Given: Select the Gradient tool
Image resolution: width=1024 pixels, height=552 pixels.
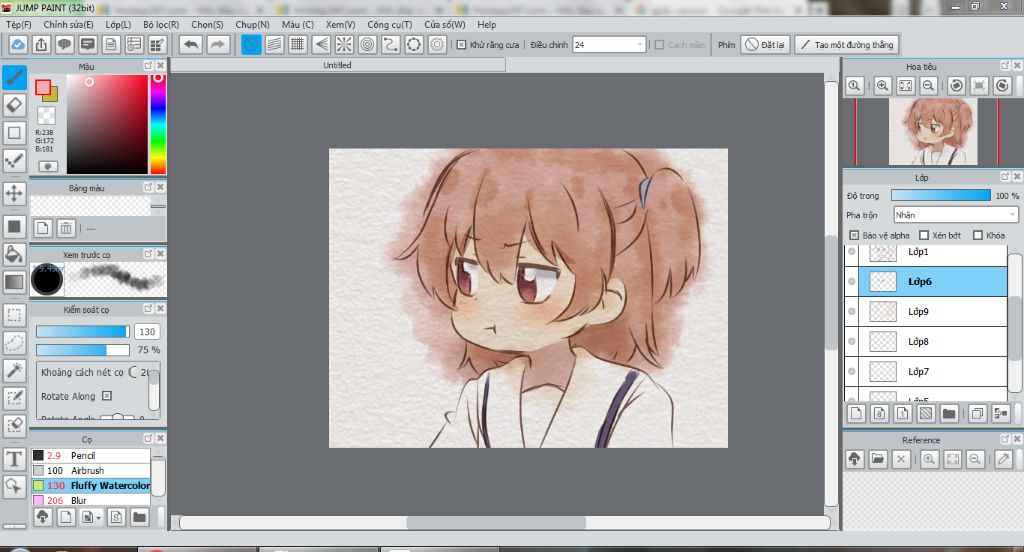Looking at the screenshot, I should pos(14,282).
